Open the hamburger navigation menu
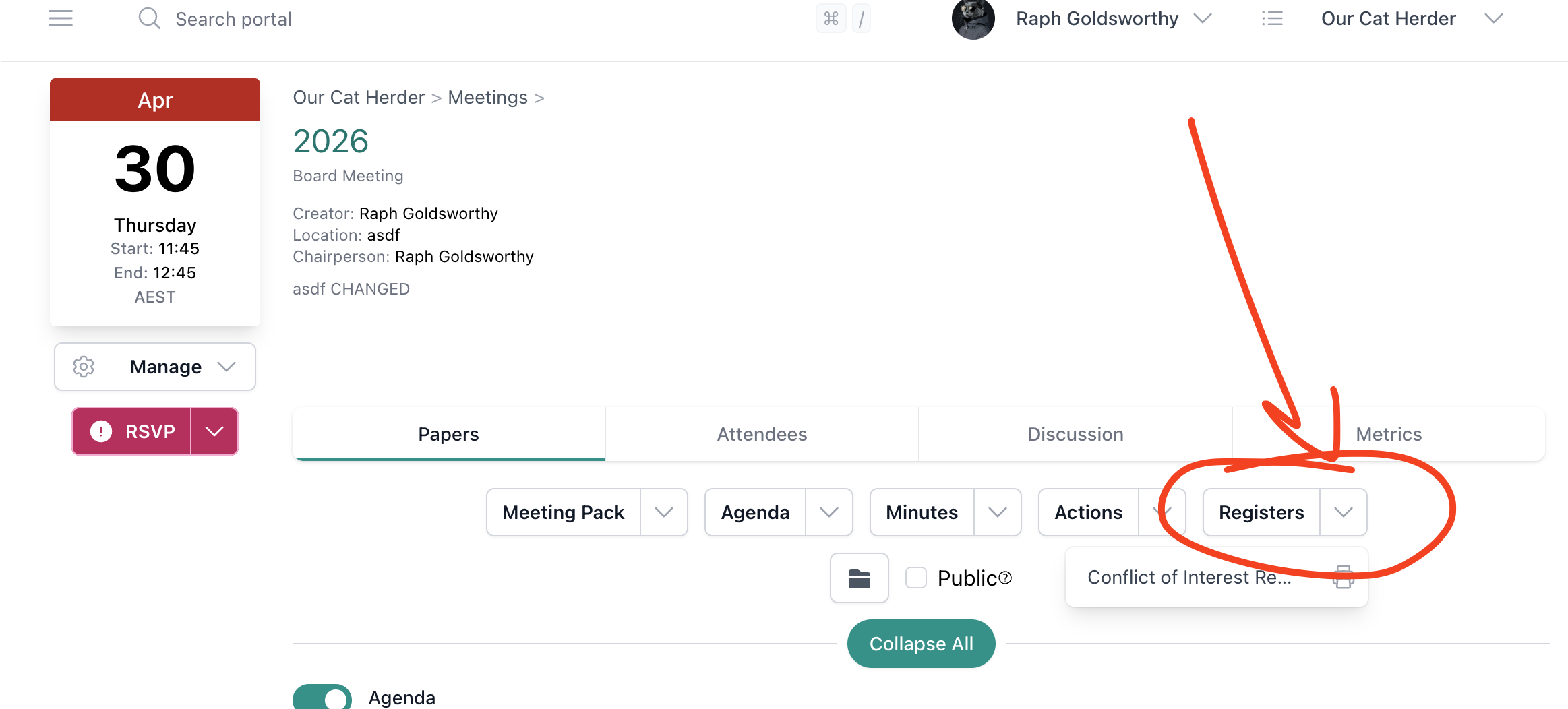This screenshot has height=709, width=1568. point(60,18)
